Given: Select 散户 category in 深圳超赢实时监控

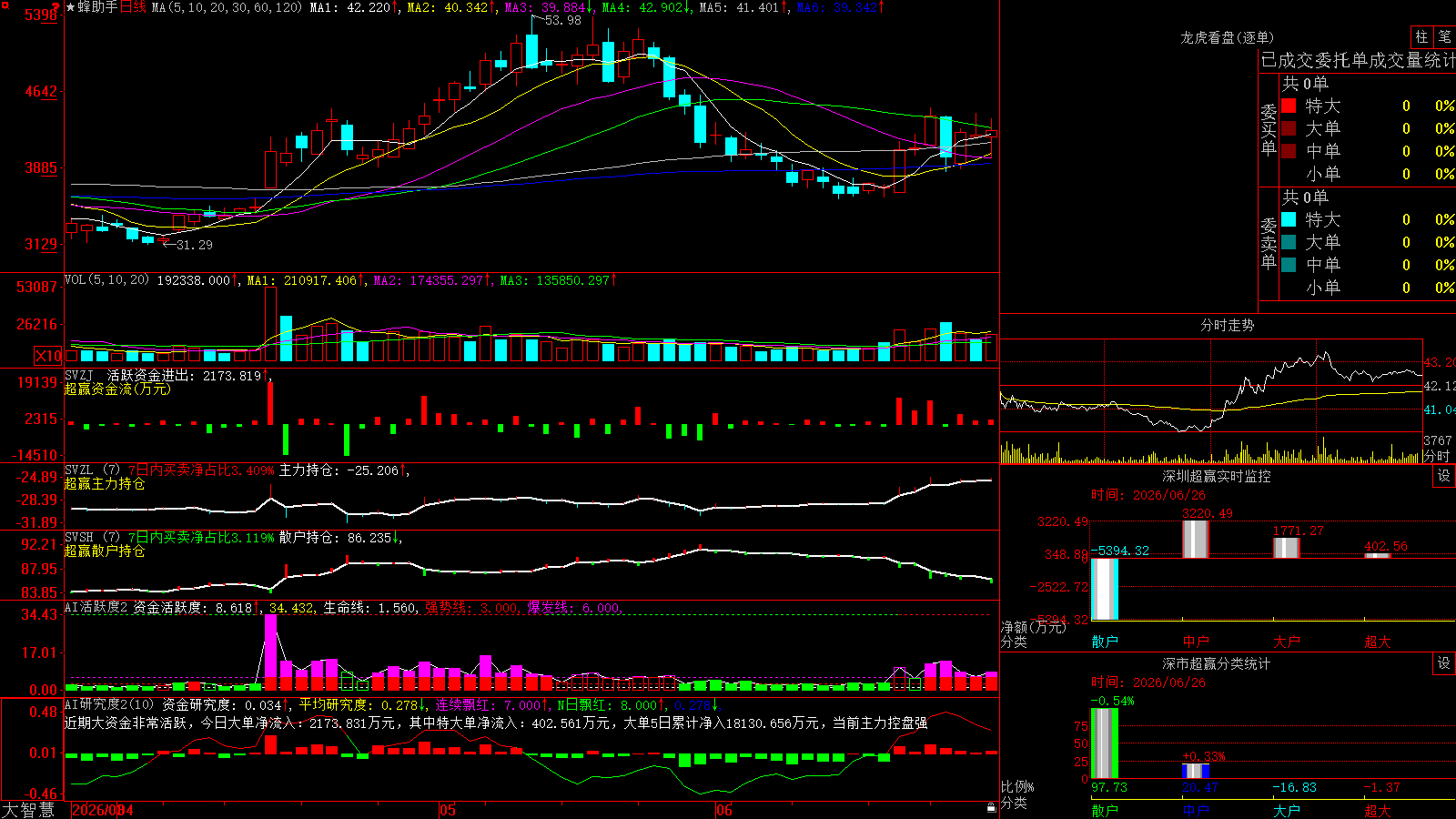Looking at the screenshot, I should (1105, 642).
